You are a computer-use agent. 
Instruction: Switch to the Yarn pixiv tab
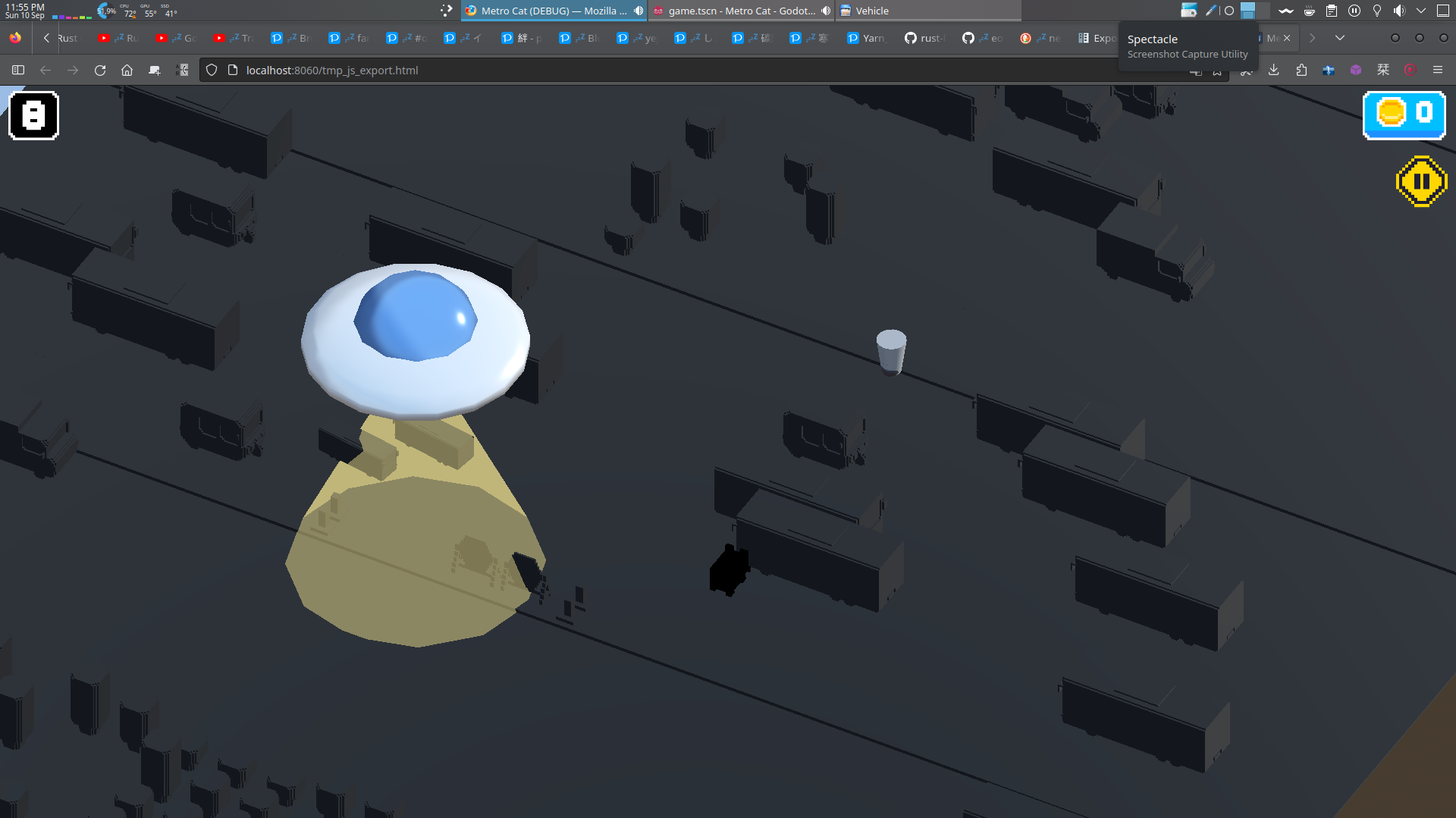[x=867, y=38]
